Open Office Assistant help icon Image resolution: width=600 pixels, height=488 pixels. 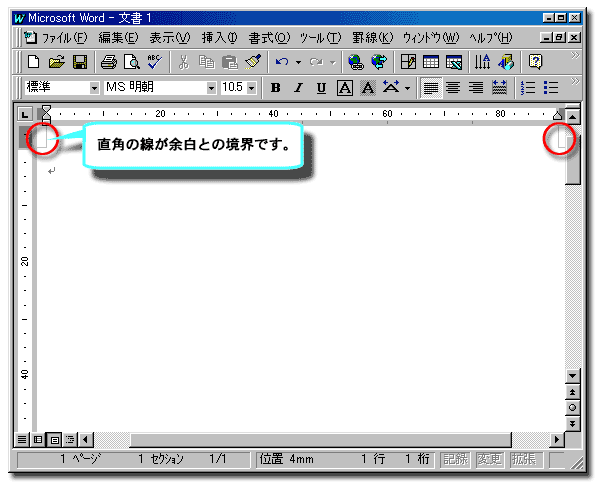(535, 62)
